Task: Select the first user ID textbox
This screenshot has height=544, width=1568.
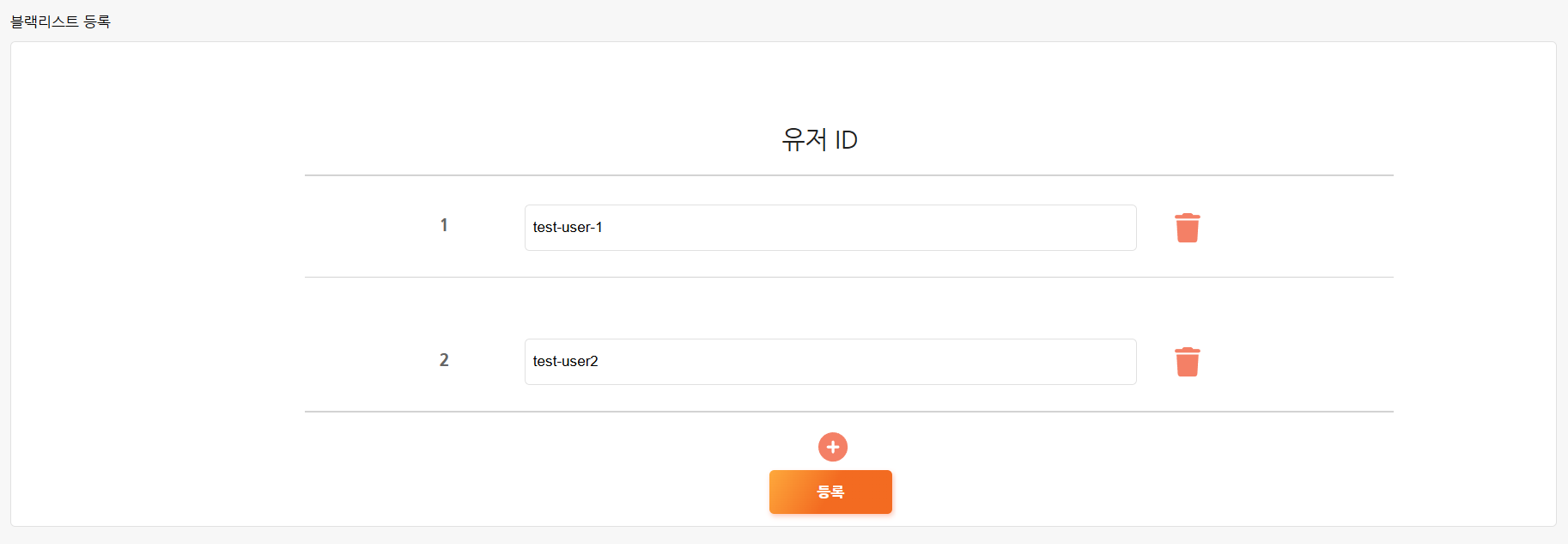Action: (830, 228)
